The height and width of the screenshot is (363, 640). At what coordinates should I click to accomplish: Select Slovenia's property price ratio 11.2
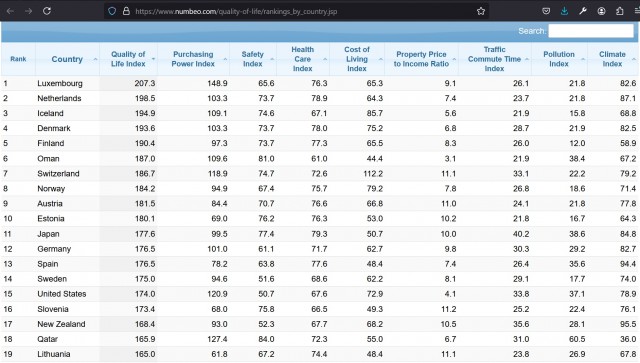coord(449,309)
